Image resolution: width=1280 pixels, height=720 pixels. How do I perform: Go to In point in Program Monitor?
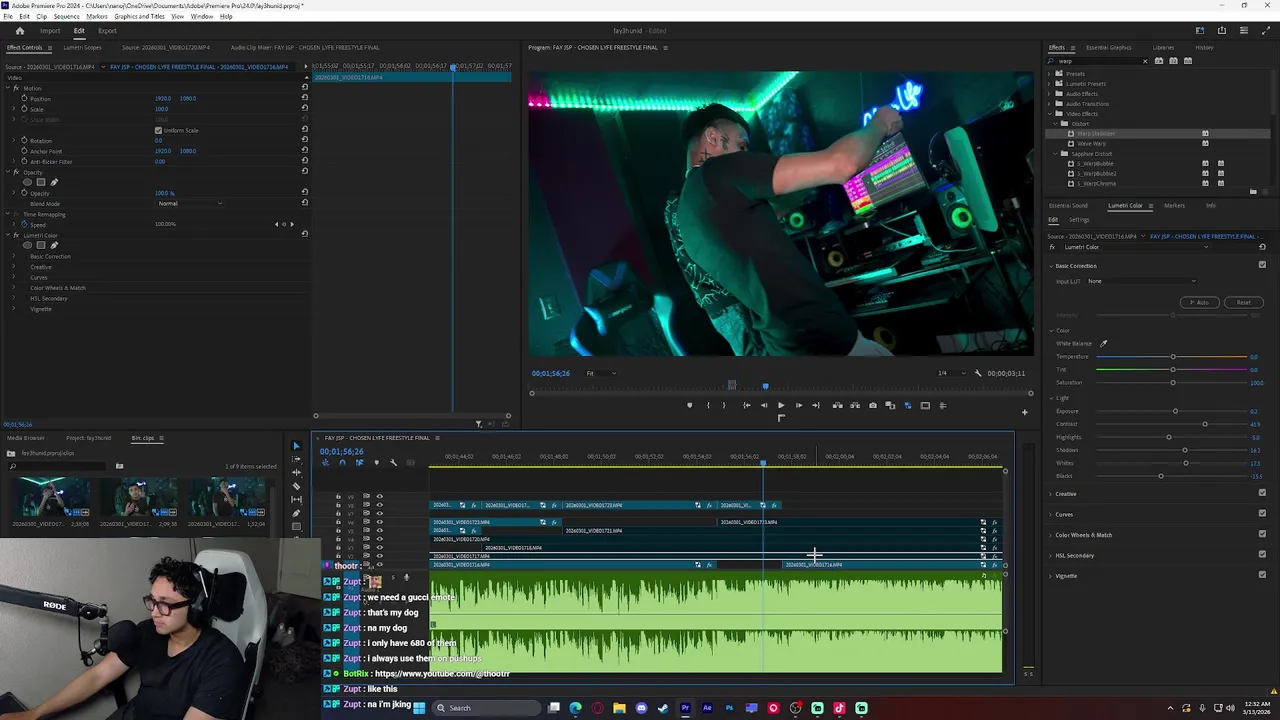click(746, 405)
